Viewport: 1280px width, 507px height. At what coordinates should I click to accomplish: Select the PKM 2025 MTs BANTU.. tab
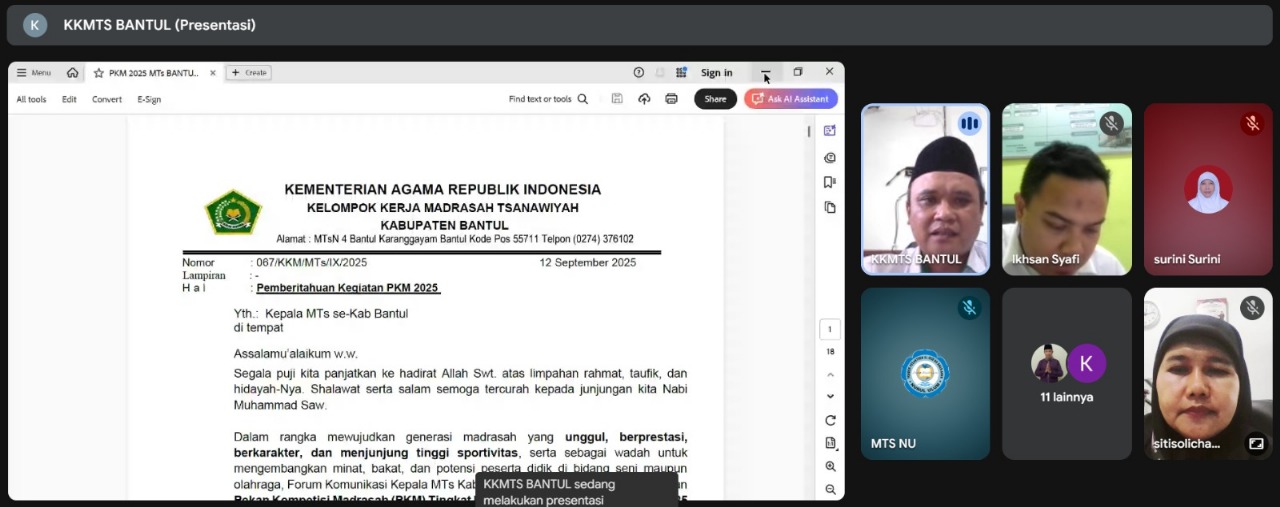pos(154,73)
